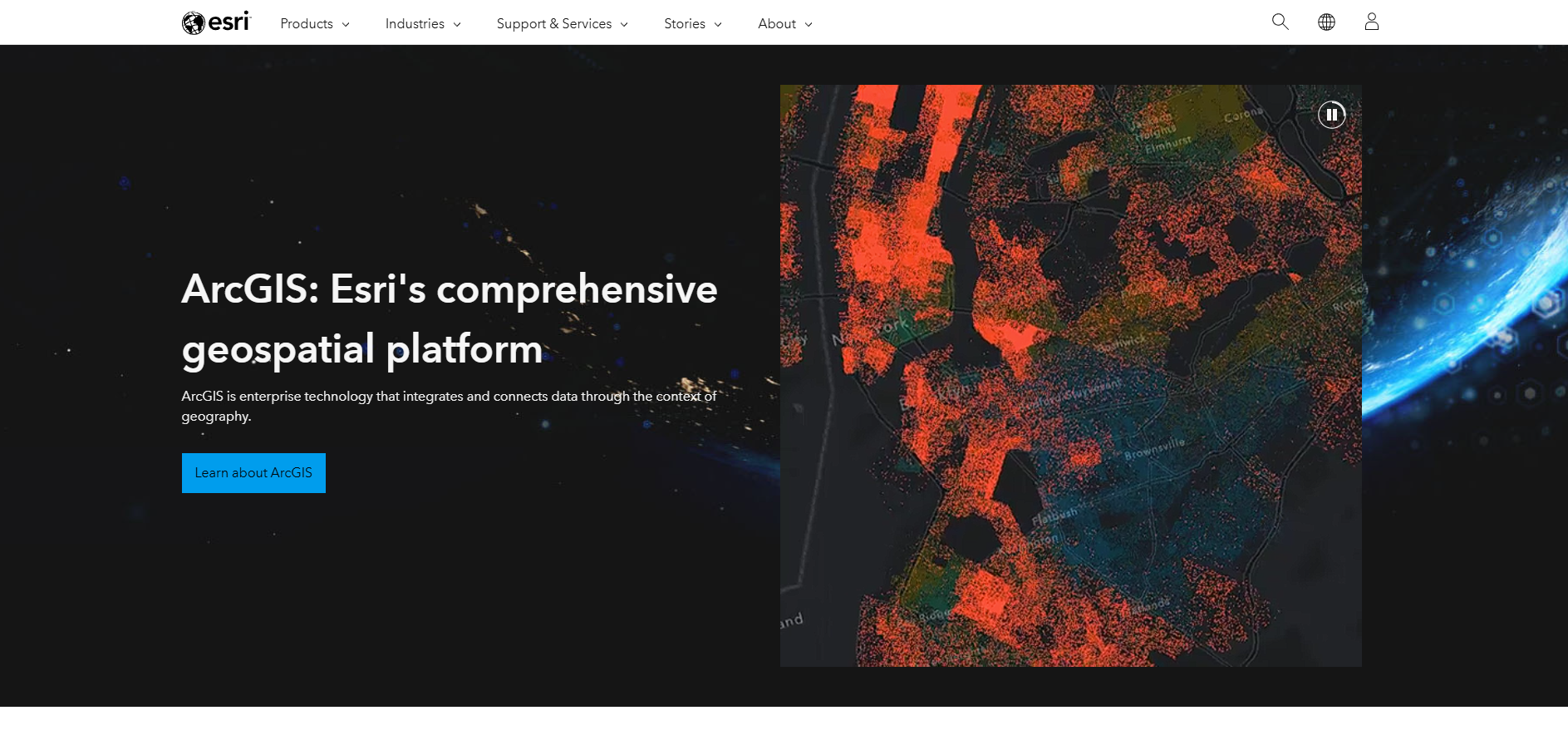This screenshot has width=1568, height=750.
Task: Open the Support & Services dropdown
Action: tap(562, 23)
